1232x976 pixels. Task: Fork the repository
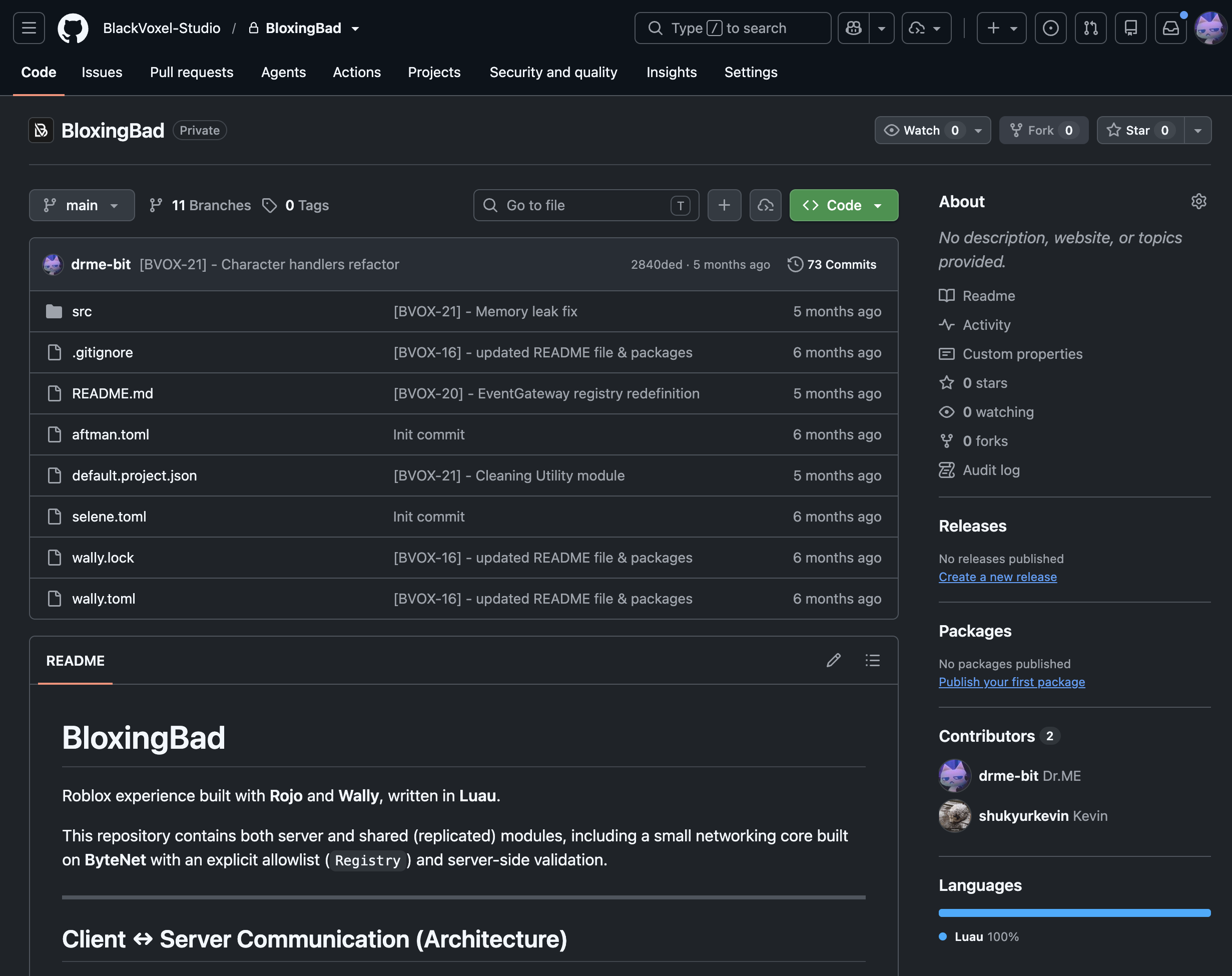[1043, 130]
